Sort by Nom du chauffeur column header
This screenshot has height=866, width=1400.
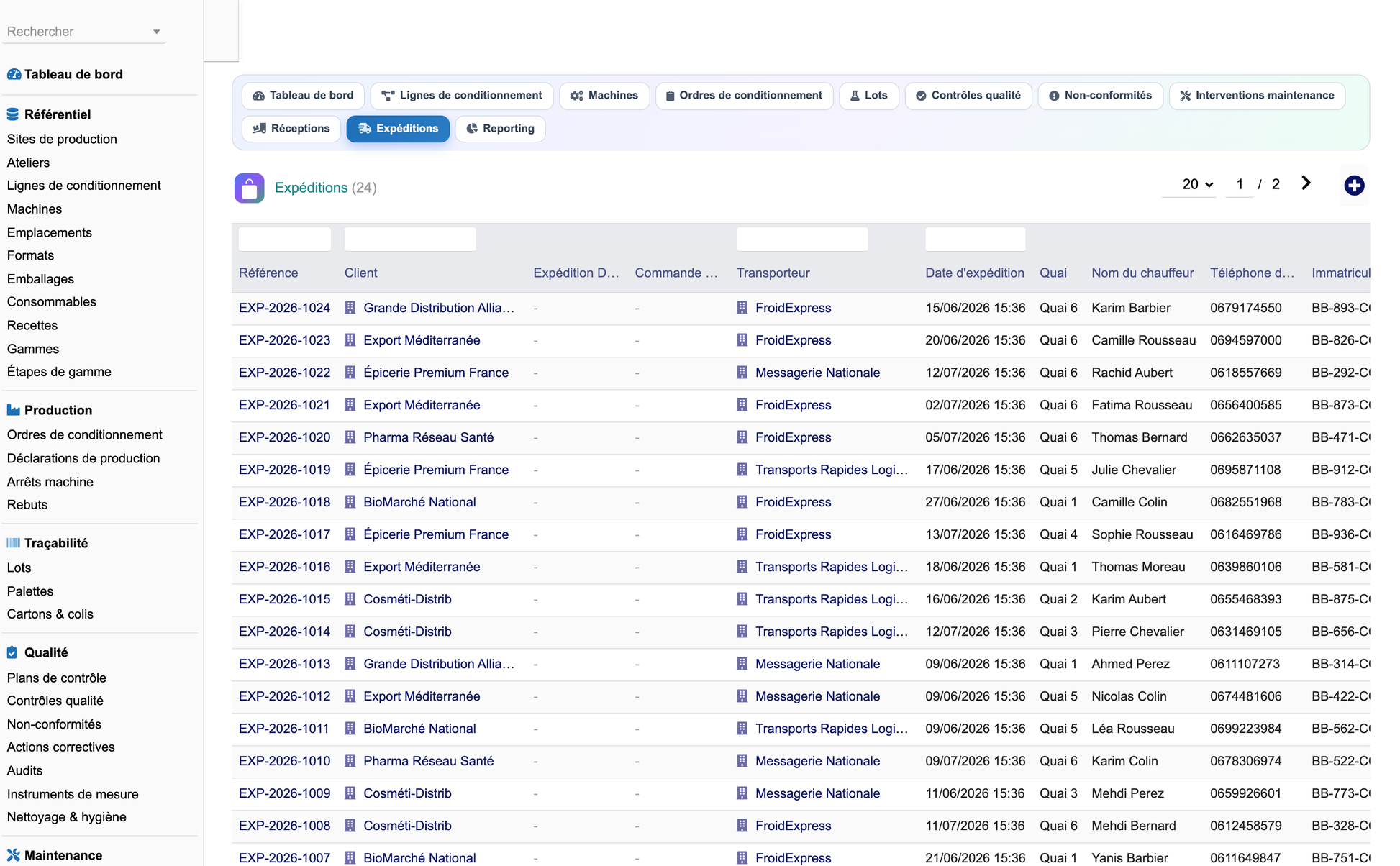pos(1142,273)
